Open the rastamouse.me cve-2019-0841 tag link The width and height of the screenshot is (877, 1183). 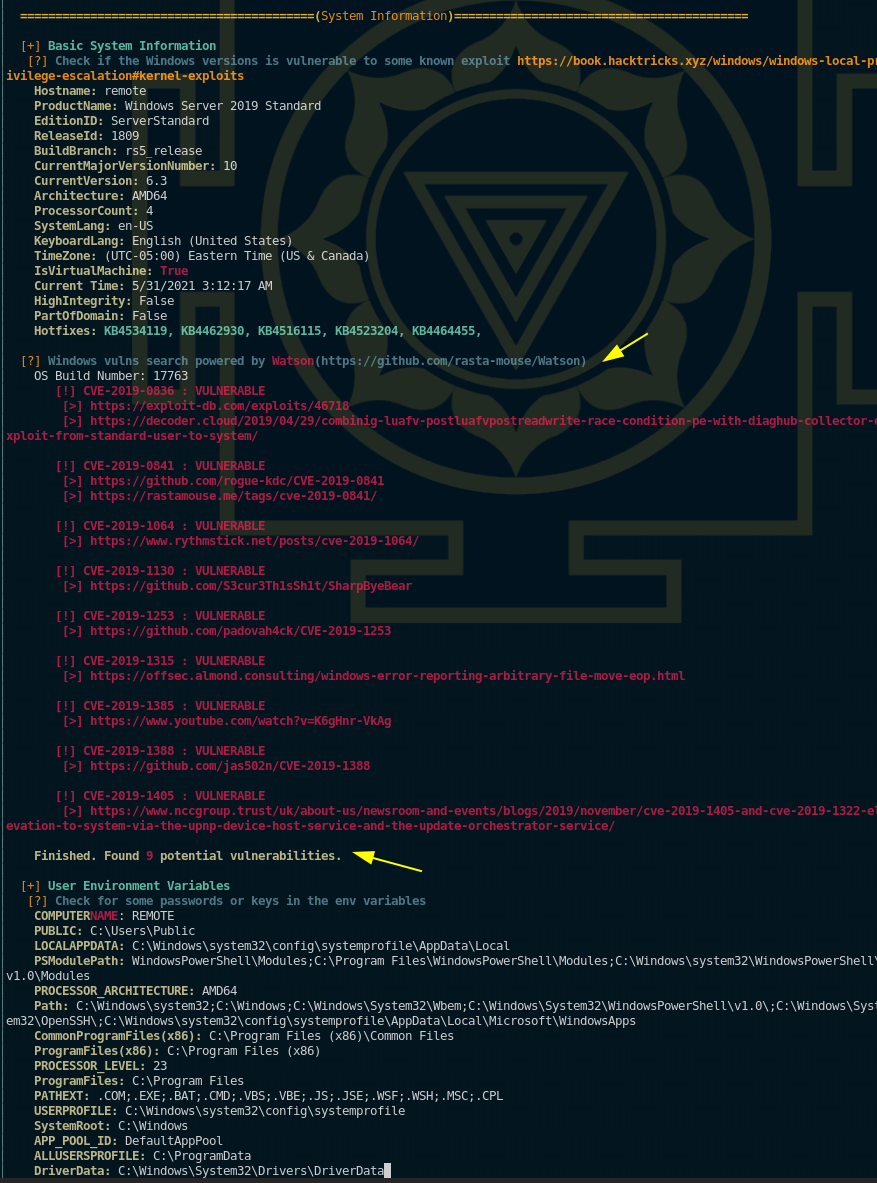click(x=233, y=496)
